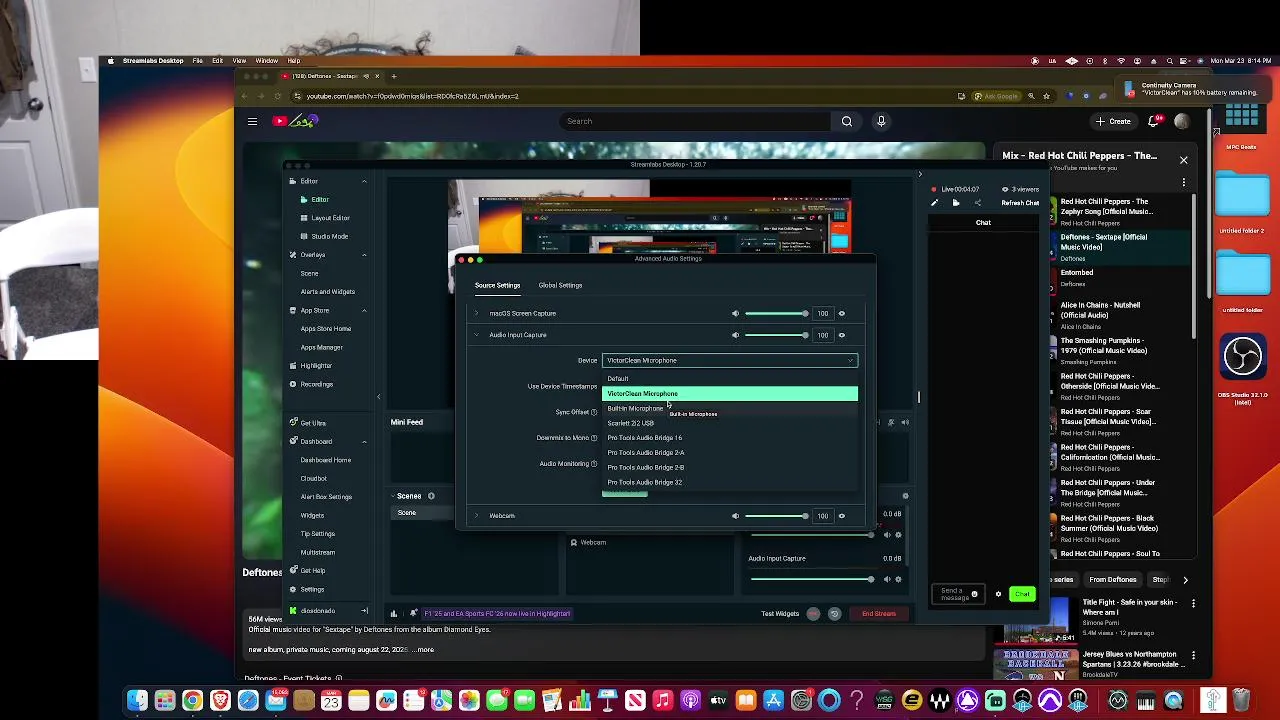1280x720 pixels.
Task: Open the Device dropdown showing VictorClean Microphone
Action: (x=730, y=360)
